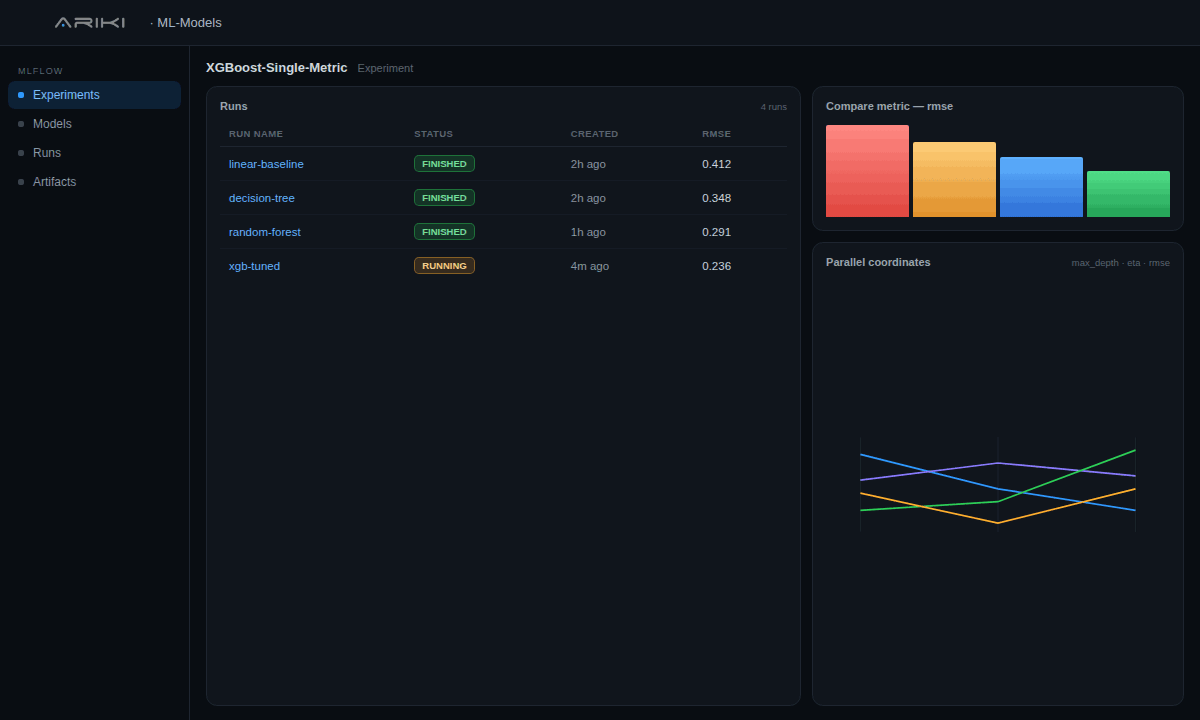Image resolution: width=1200 pixels, height=720 pixels.
Task: Click the MLFLOW sidebar section label
Action: [x=40, y=71]
